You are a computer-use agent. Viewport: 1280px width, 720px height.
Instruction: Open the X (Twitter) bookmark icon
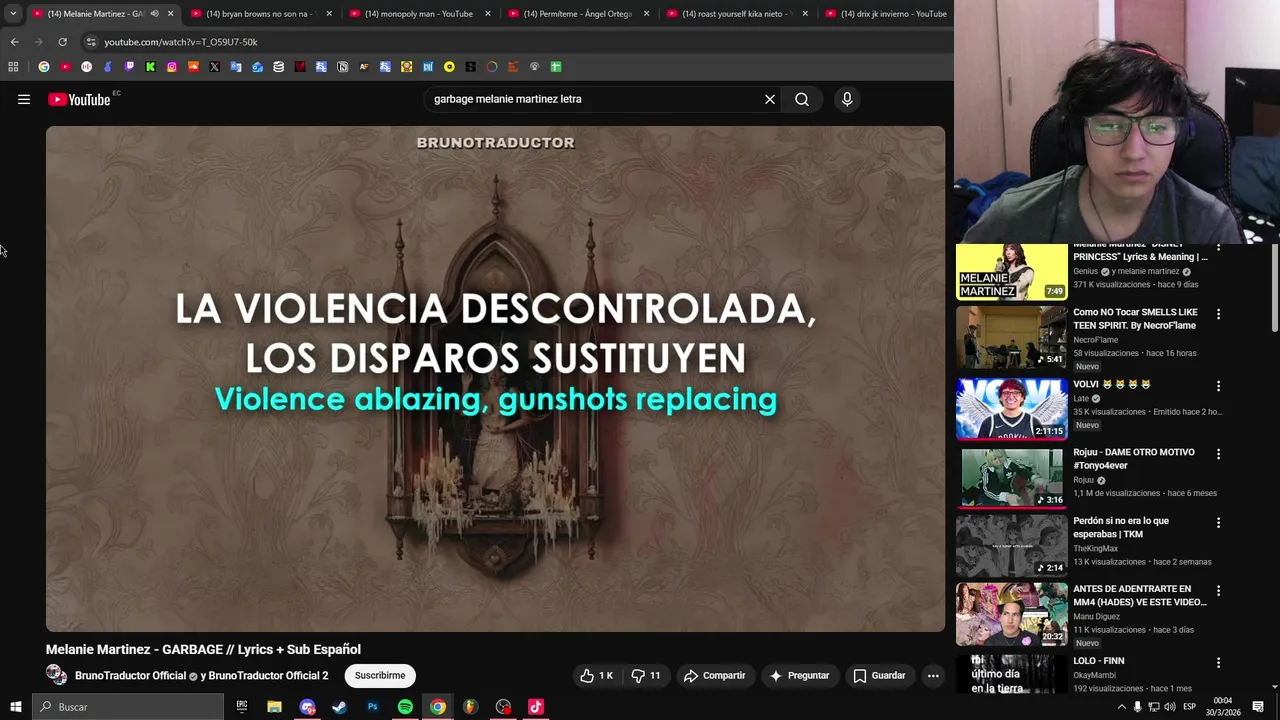pos(214,67)
